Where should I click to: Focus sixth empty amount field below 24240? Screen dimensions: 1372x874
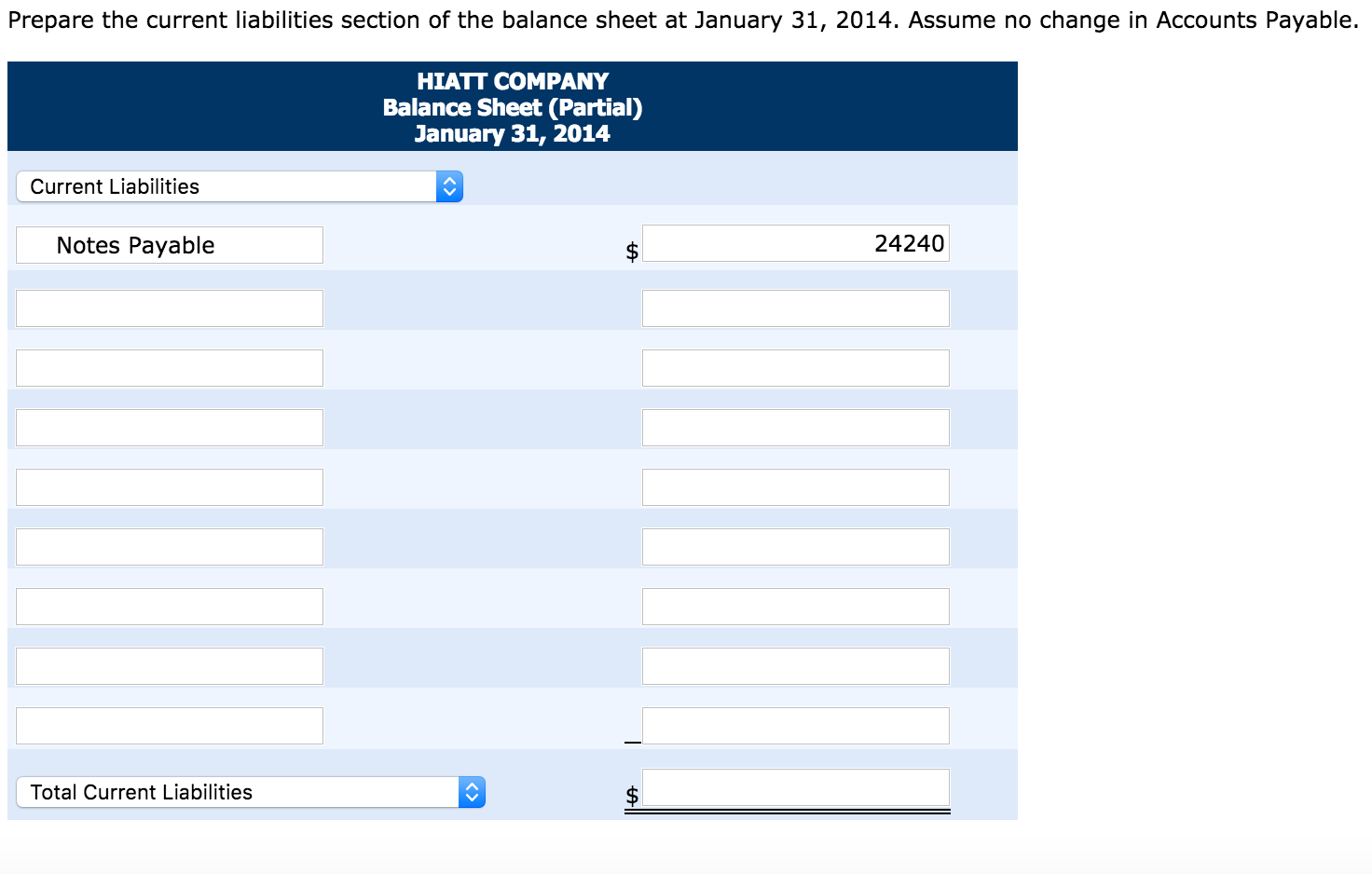[x=795, y=607]
